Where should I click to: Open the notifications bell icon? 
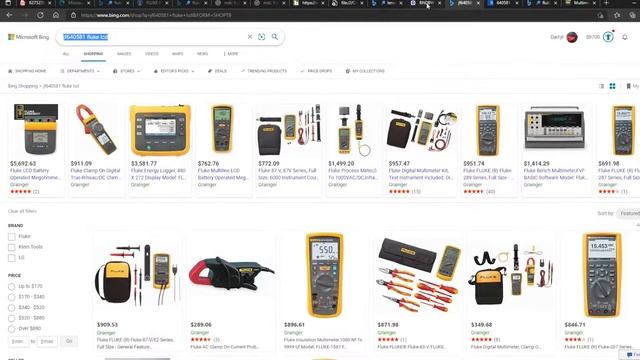(x=625, y=37)
